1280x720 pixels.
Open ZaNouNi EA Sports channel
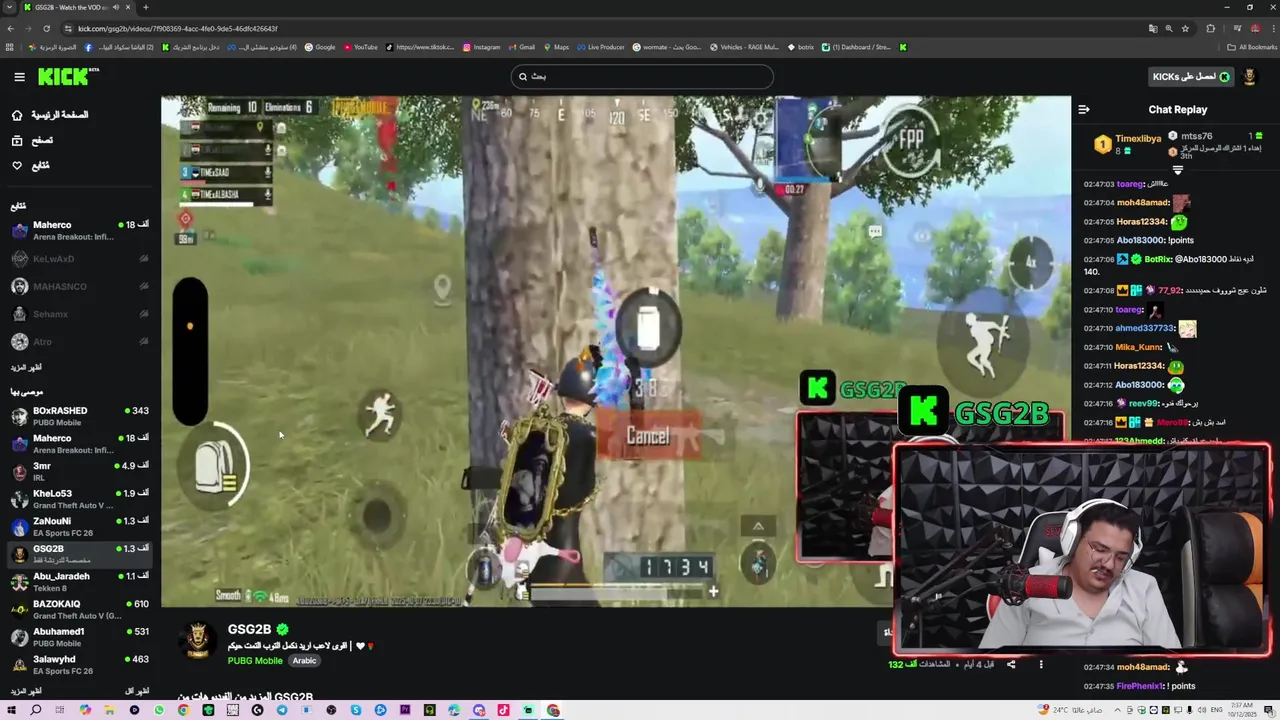click(80, 527)
